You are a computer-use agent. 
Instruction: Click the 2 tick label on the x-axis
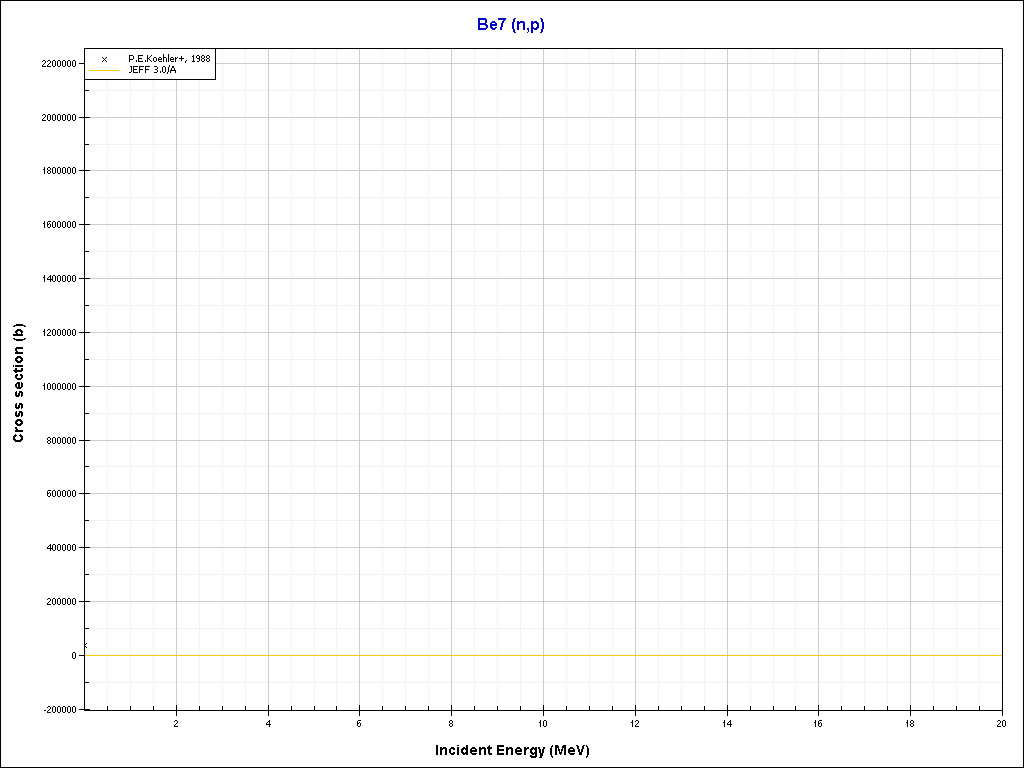(176, 723)
